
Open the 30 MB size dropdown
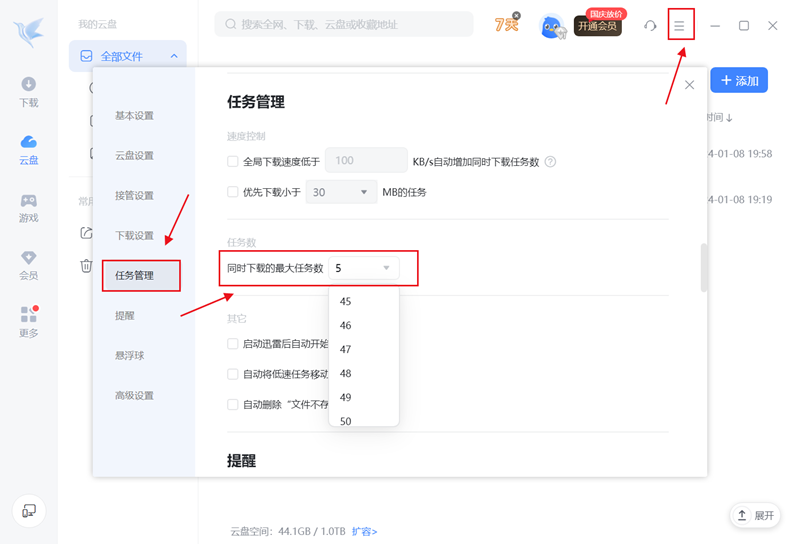pos(341,192)
